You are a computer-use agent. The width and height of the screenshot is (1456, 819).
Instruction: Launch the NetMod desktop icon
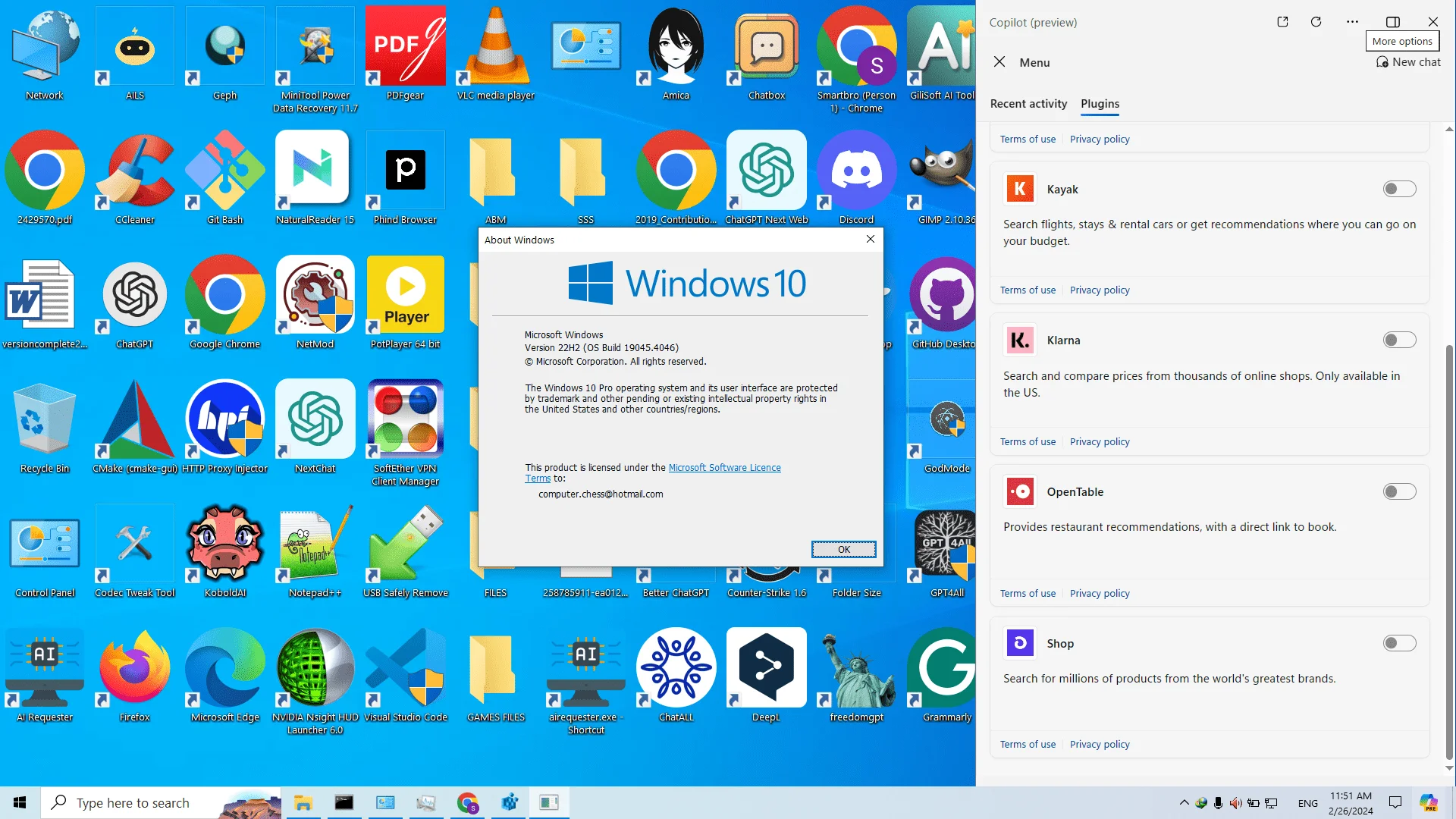point(315,303)
